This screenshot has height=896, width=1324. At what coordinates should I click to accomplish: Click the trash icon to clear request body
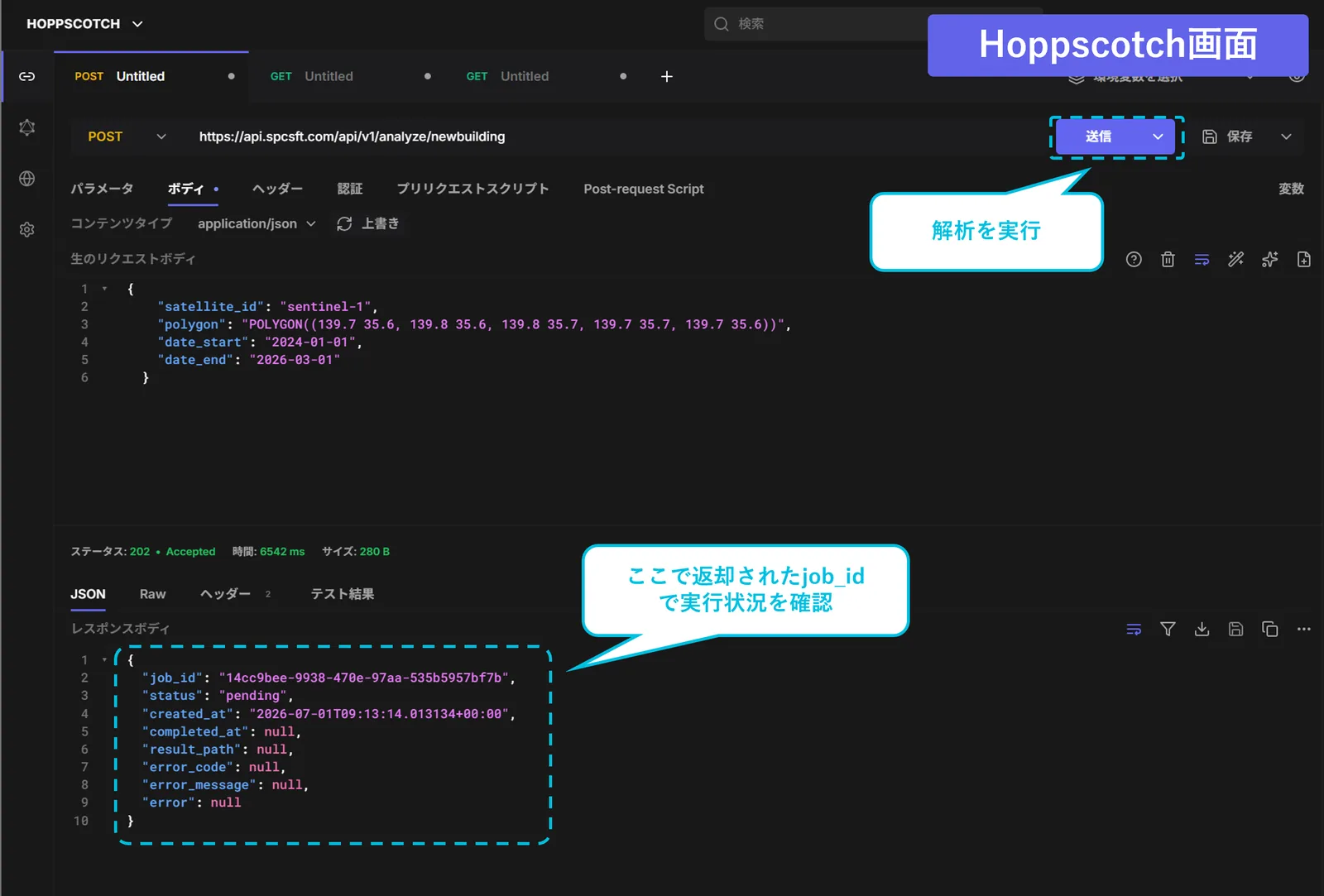(1168, 260)
